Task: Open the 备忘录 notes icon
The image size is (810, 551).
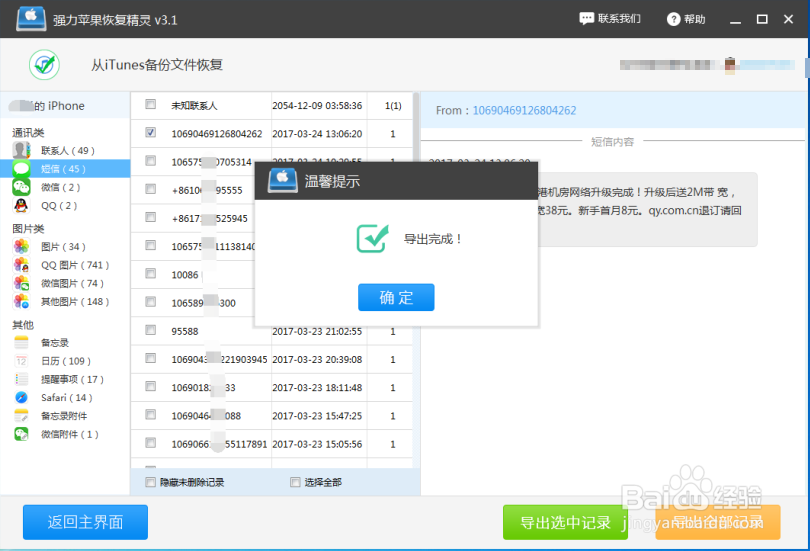Action: 21,342
